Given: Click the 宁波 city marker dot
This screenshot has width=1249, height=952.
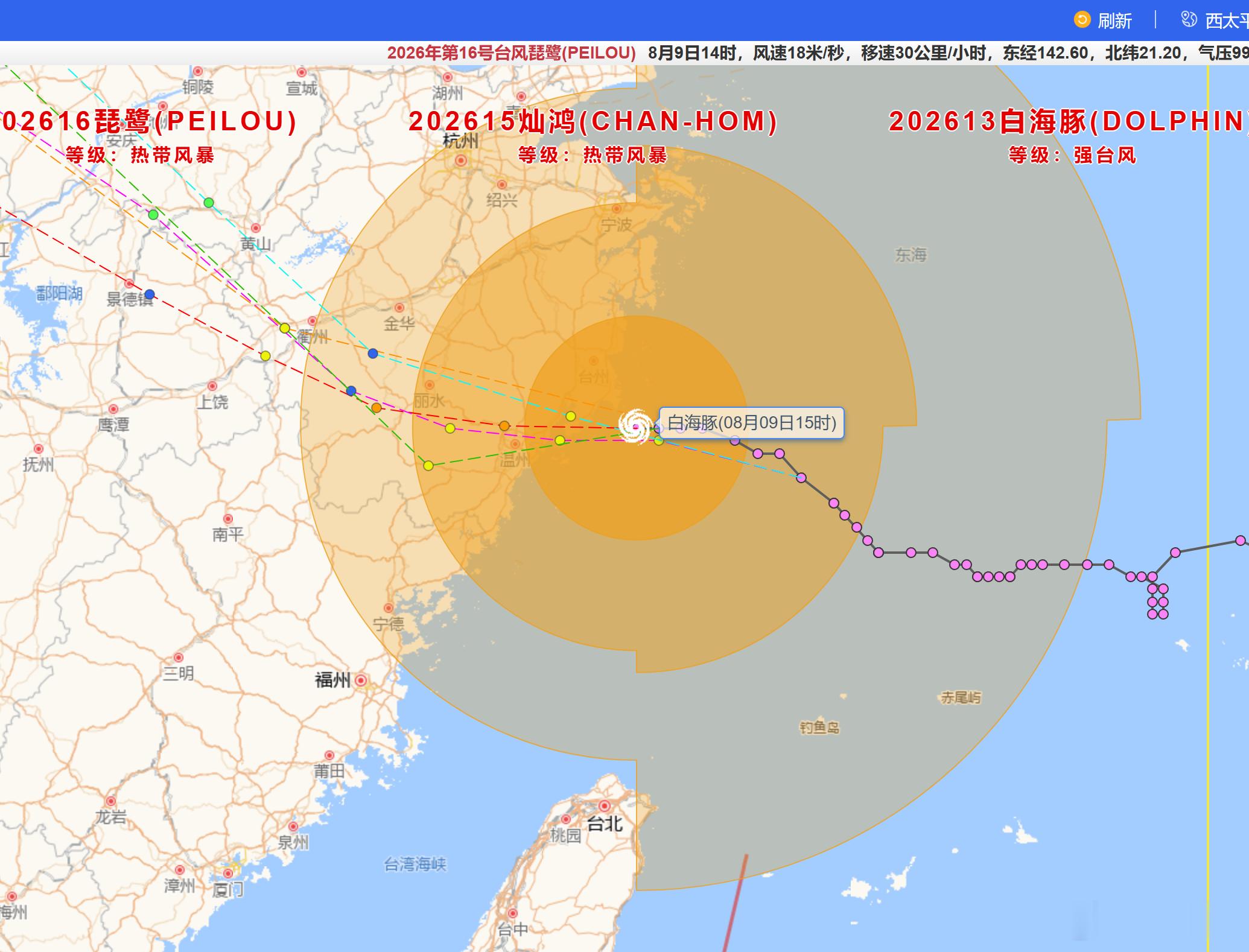Looking at the screenshot, I should pyautogui.click(x=617, y=209).
